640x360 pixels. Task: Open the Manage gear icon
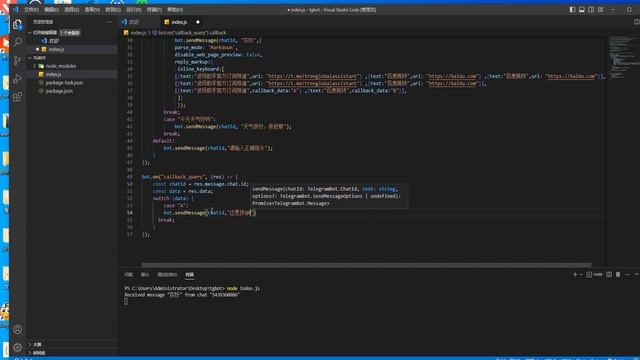tap(18, 347)
